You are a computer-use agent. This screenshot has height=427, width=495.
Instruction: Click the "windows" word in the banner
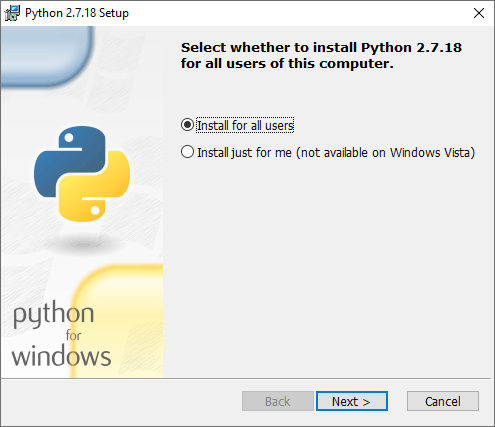61,356
